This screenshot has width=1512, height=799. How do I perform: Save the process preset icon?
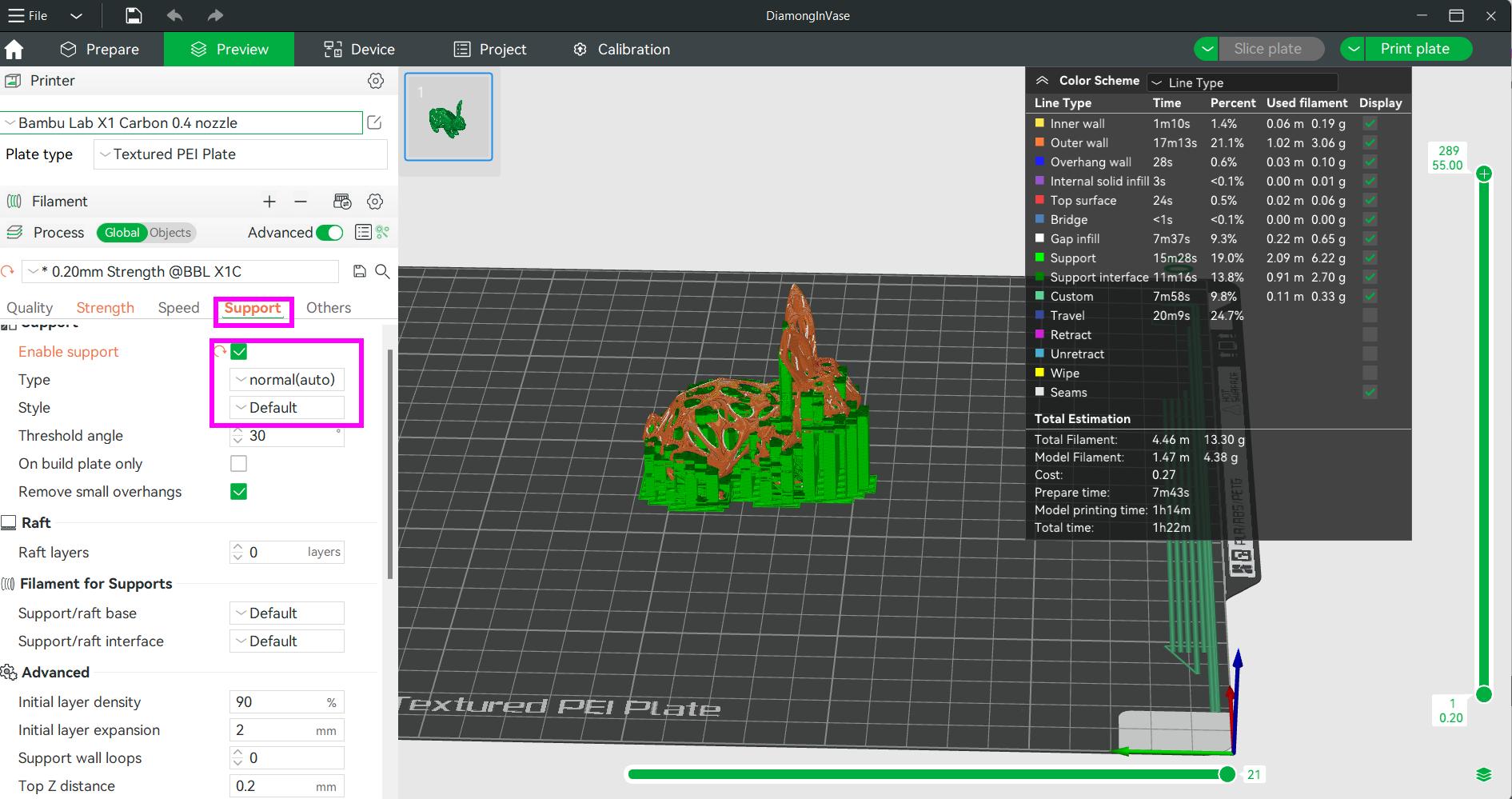tap(360, 272)
